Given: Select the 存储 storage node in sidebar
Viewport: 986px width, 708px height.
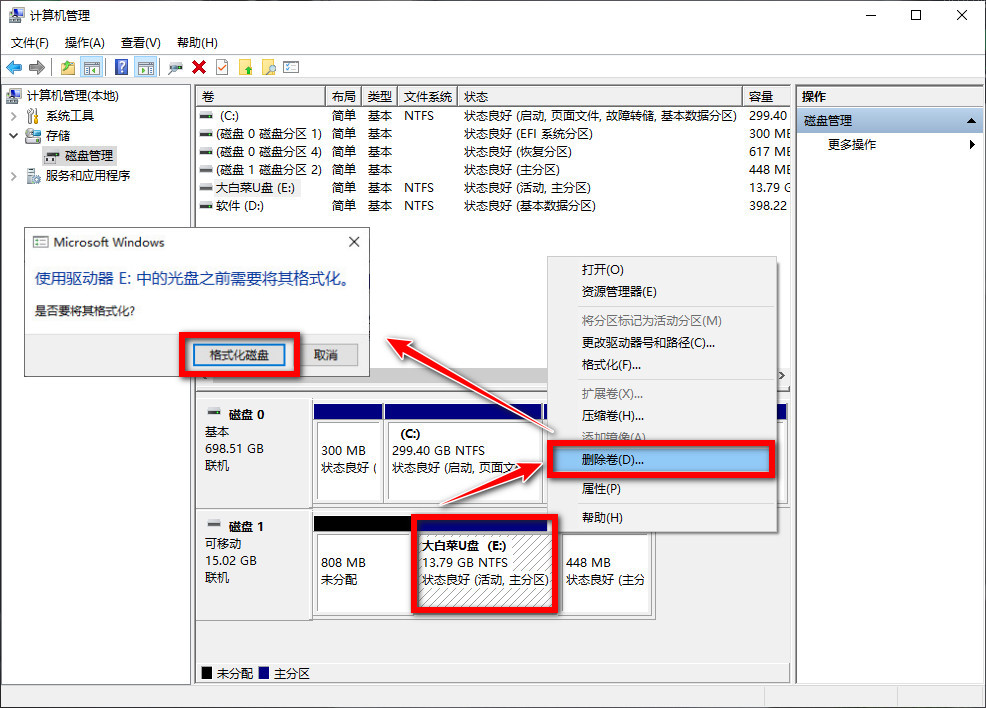Looking at the screenshot, I should pyautogui.click(x=57, y=135).
